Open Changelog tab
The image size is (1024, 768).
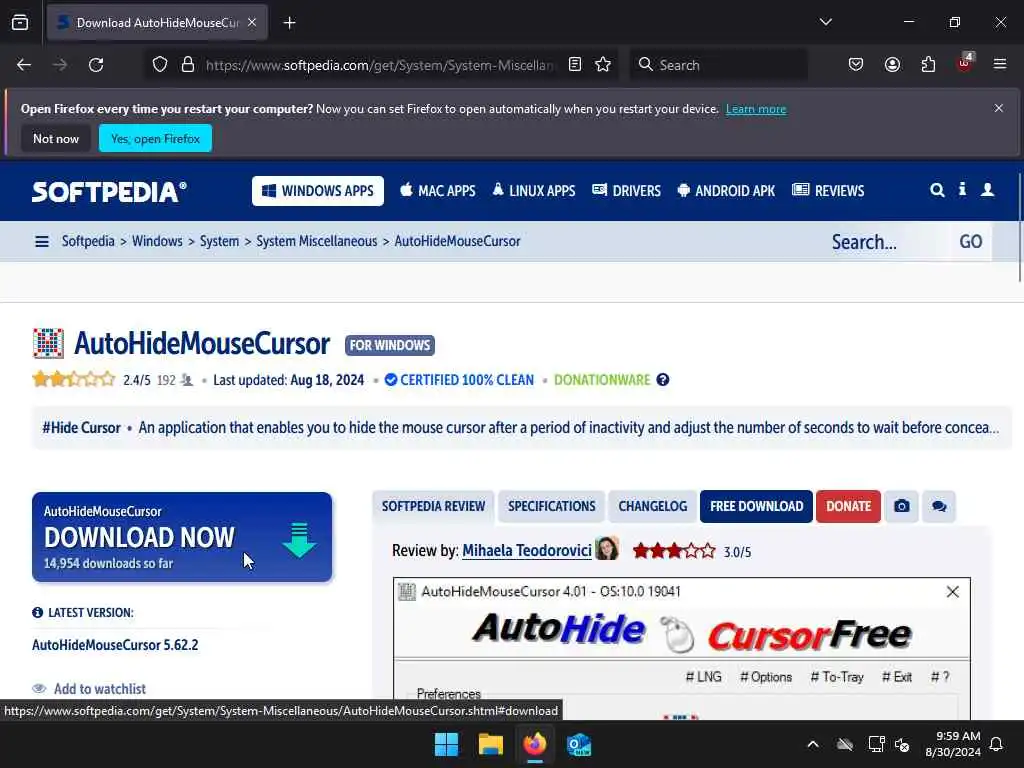tap(653, 506)
